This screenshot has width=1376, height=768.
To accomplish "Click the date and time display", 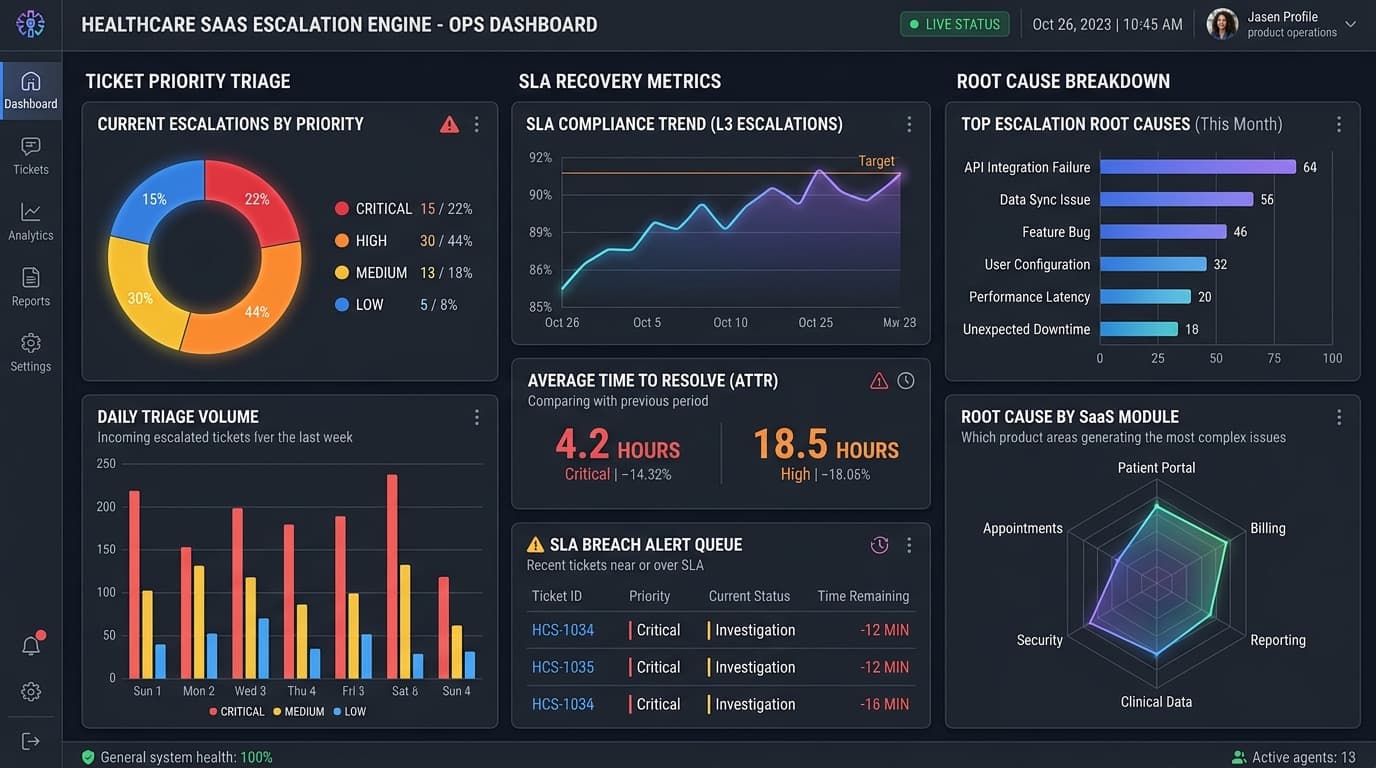I will point(1107,24).
